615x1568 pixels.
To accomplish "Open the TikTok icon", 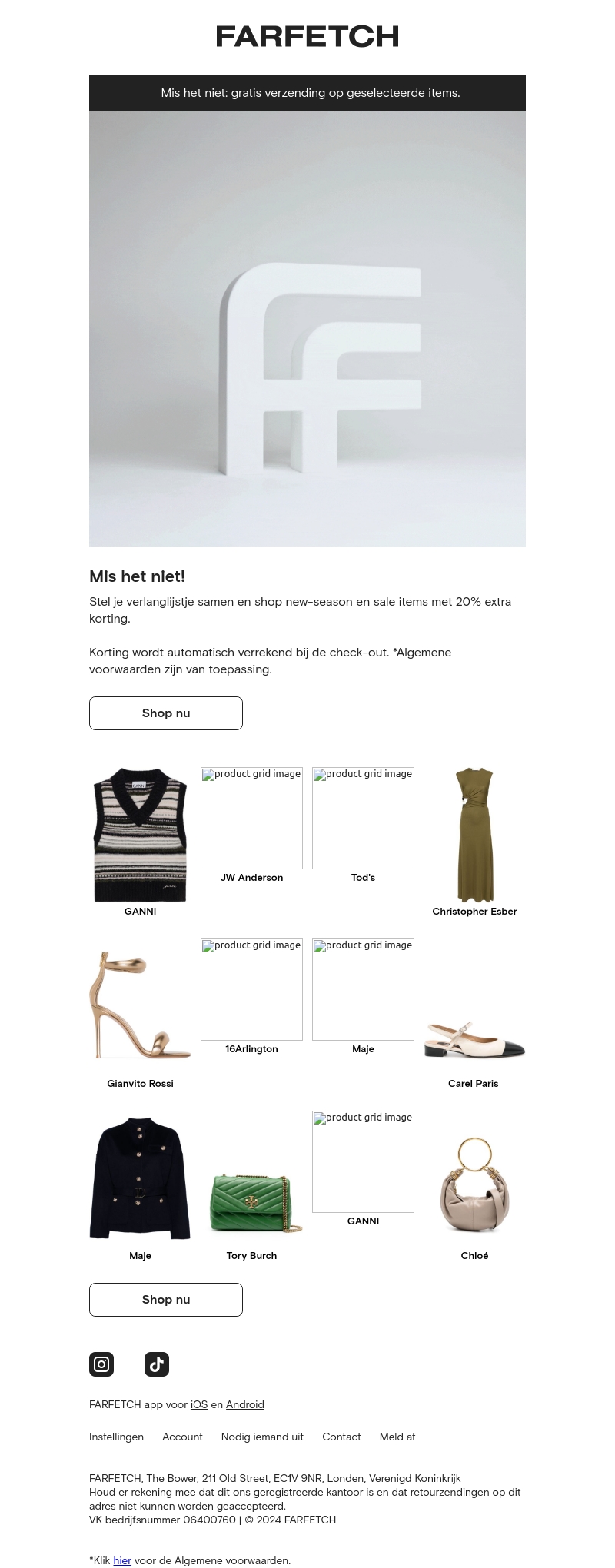I will pos(157,1364).
